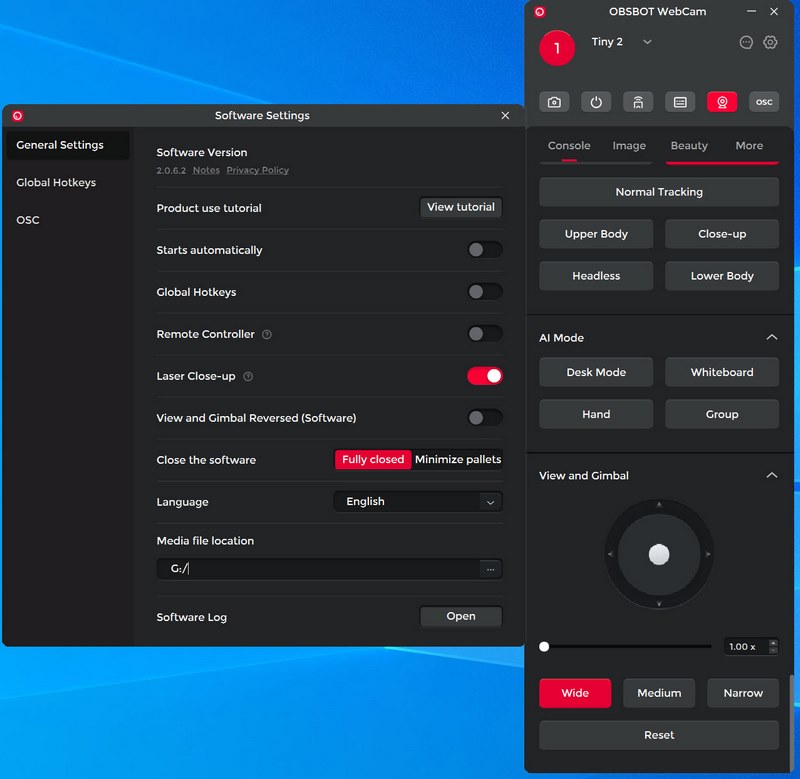Screen dimensions: 800x779
Task: Click the gimbal joystick center knob
Action: coord(659,555)
